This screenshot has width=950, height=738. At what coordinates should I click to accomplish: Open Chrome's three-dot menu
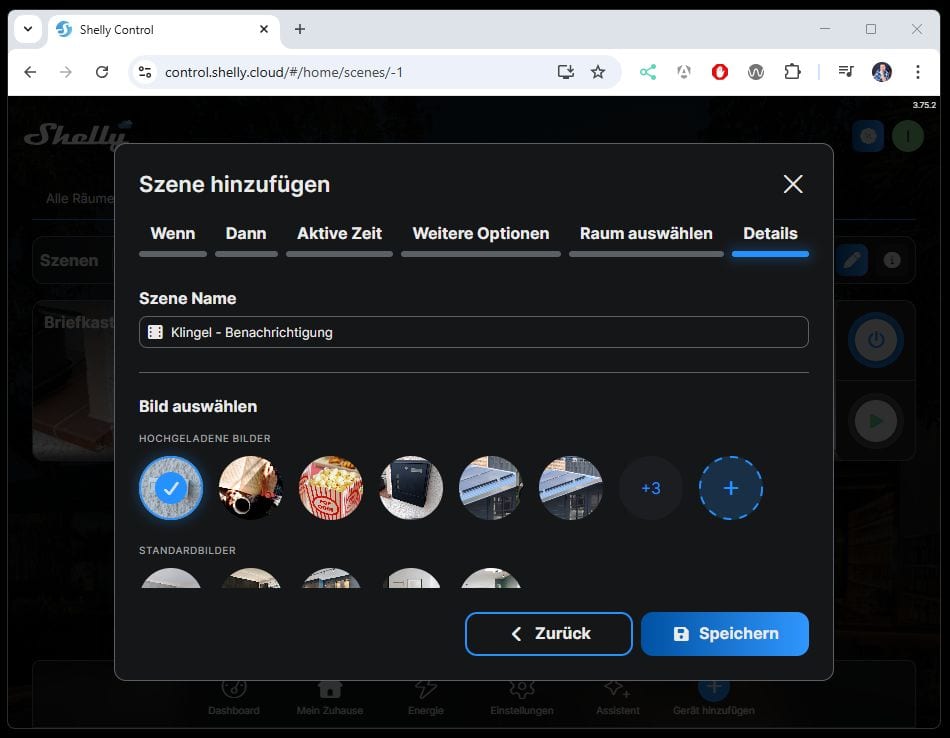(x=917, y=72)
